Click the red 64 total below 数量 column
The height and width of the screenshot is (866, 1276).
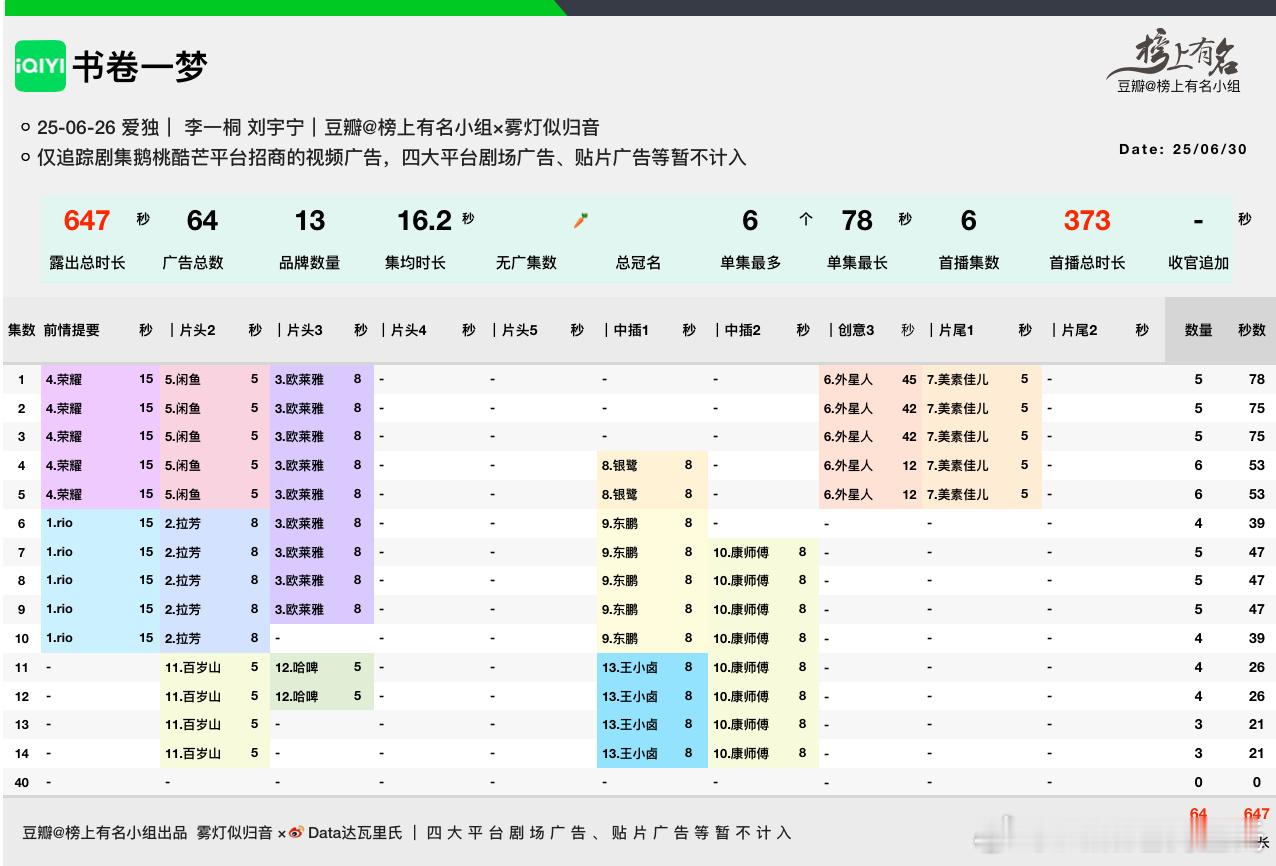(x=1199, y=815)
